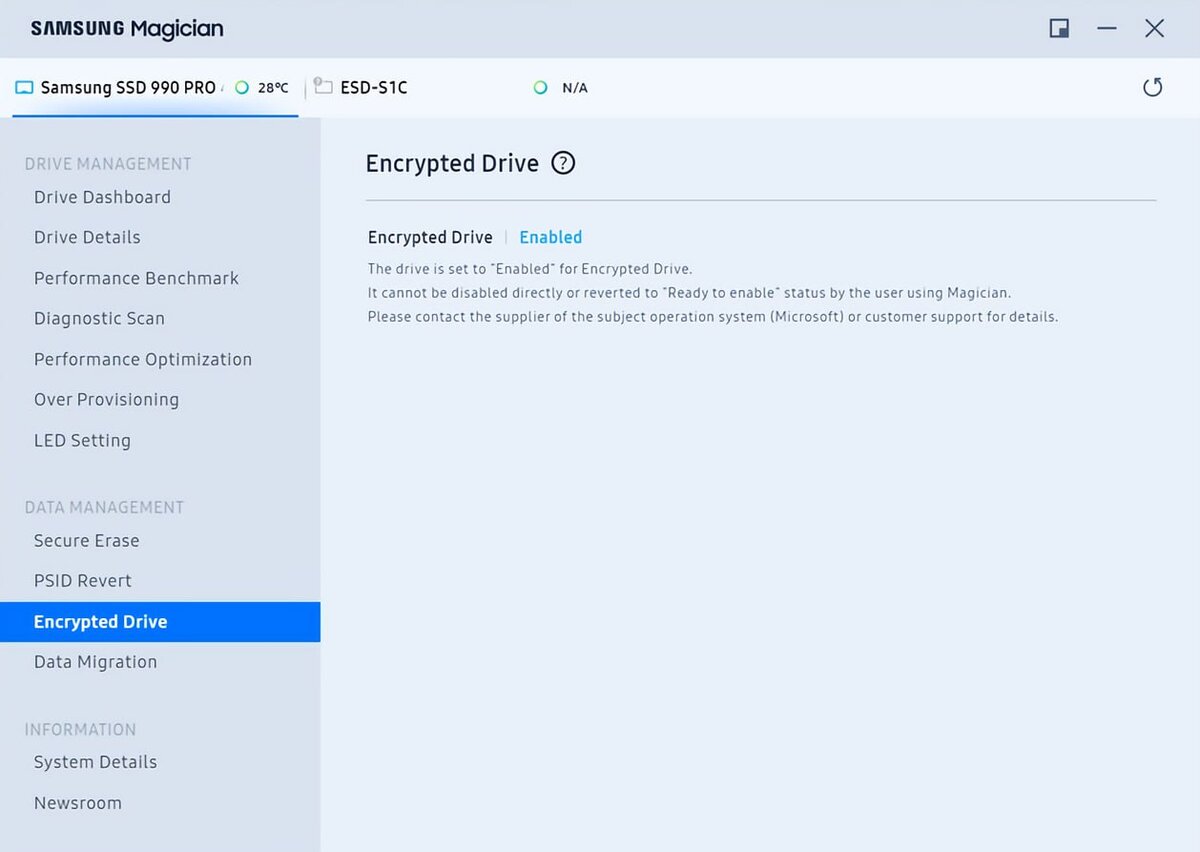Open Drive Details

pyautogui.click(x=87, y=237)
